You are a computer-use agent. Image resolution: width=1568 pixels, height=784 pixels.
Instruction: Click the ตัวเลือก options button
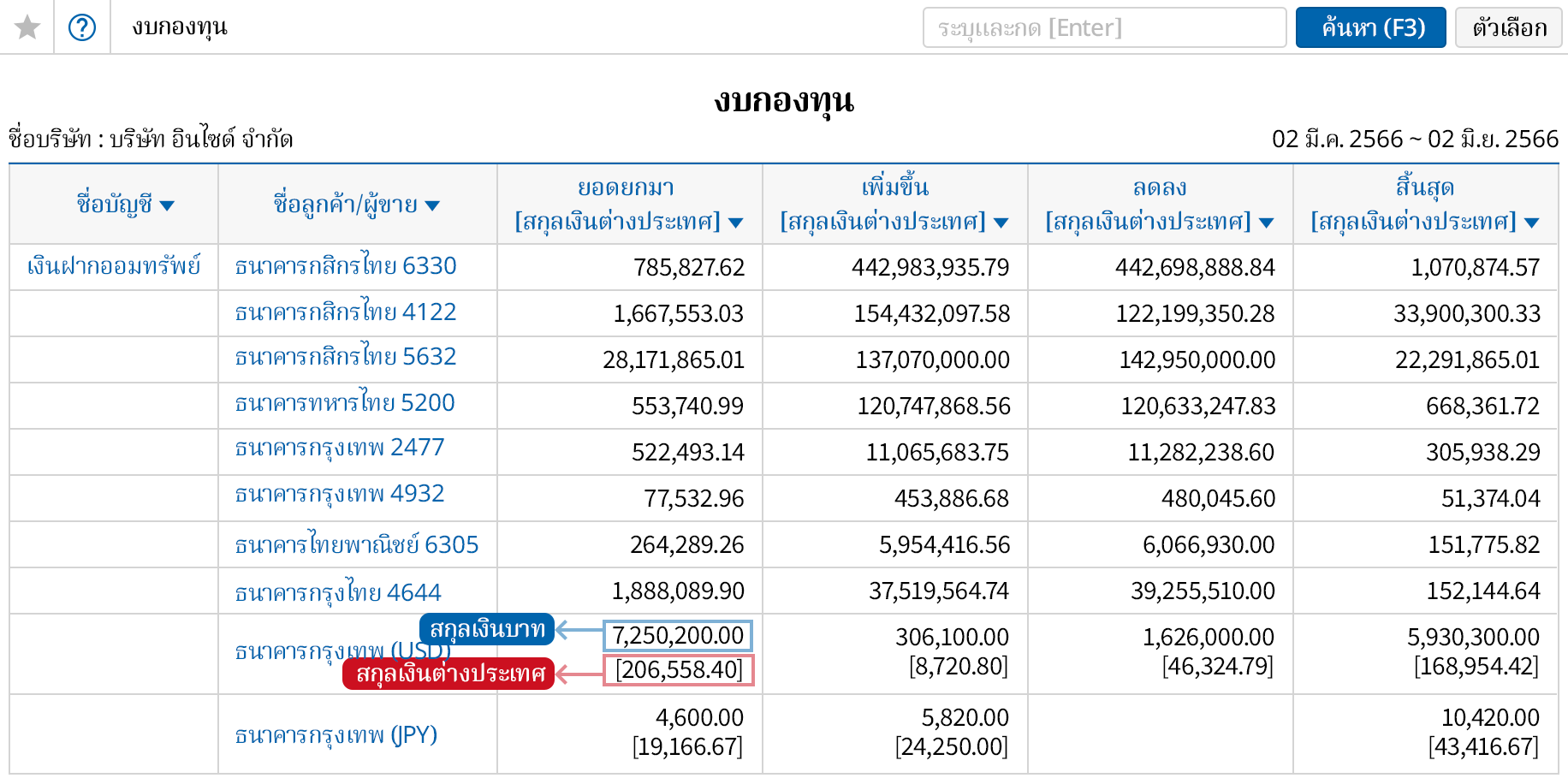tap(1509, 27)
